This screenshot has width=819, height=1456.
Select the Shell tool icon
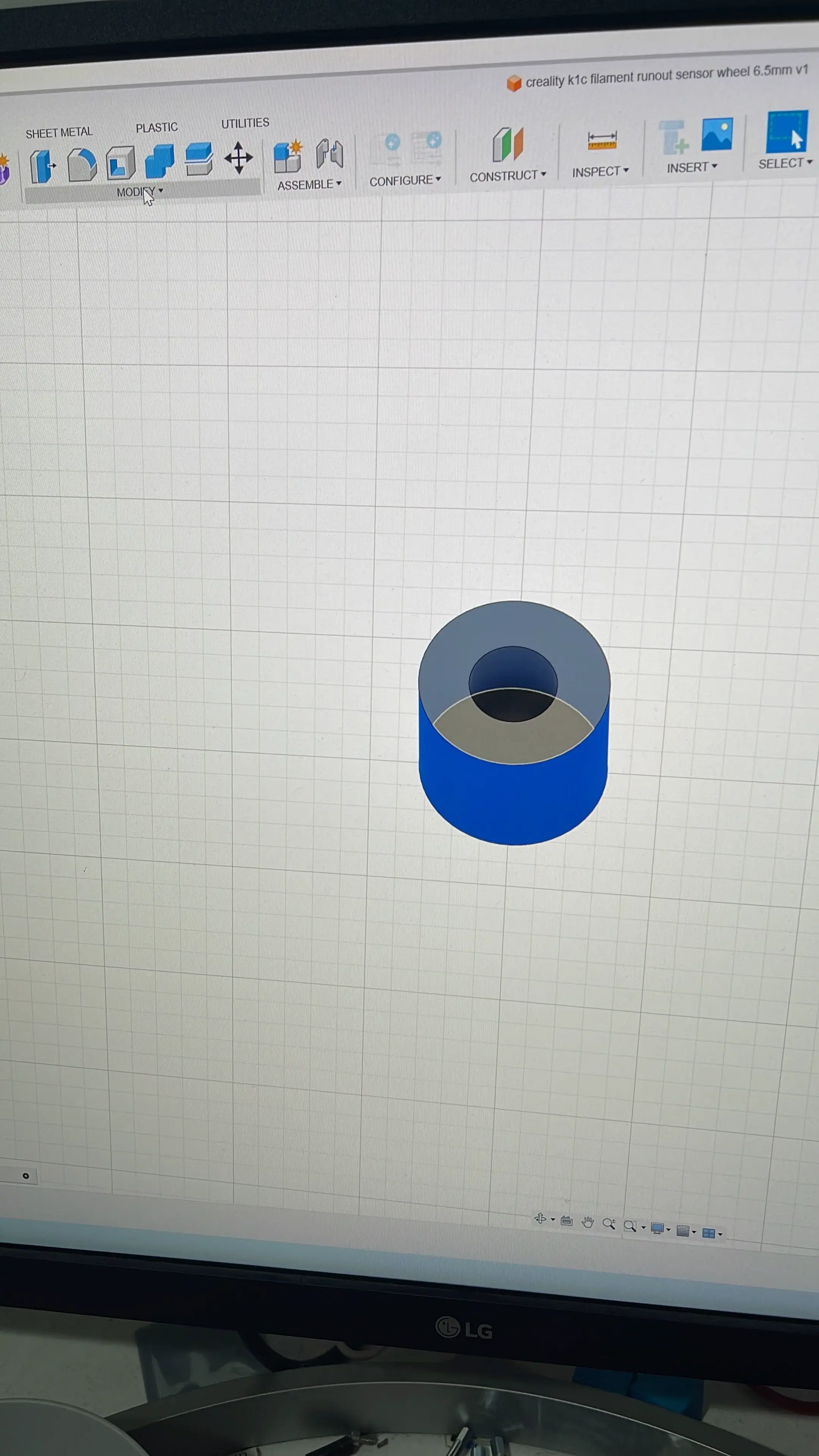tap(121, 163)
